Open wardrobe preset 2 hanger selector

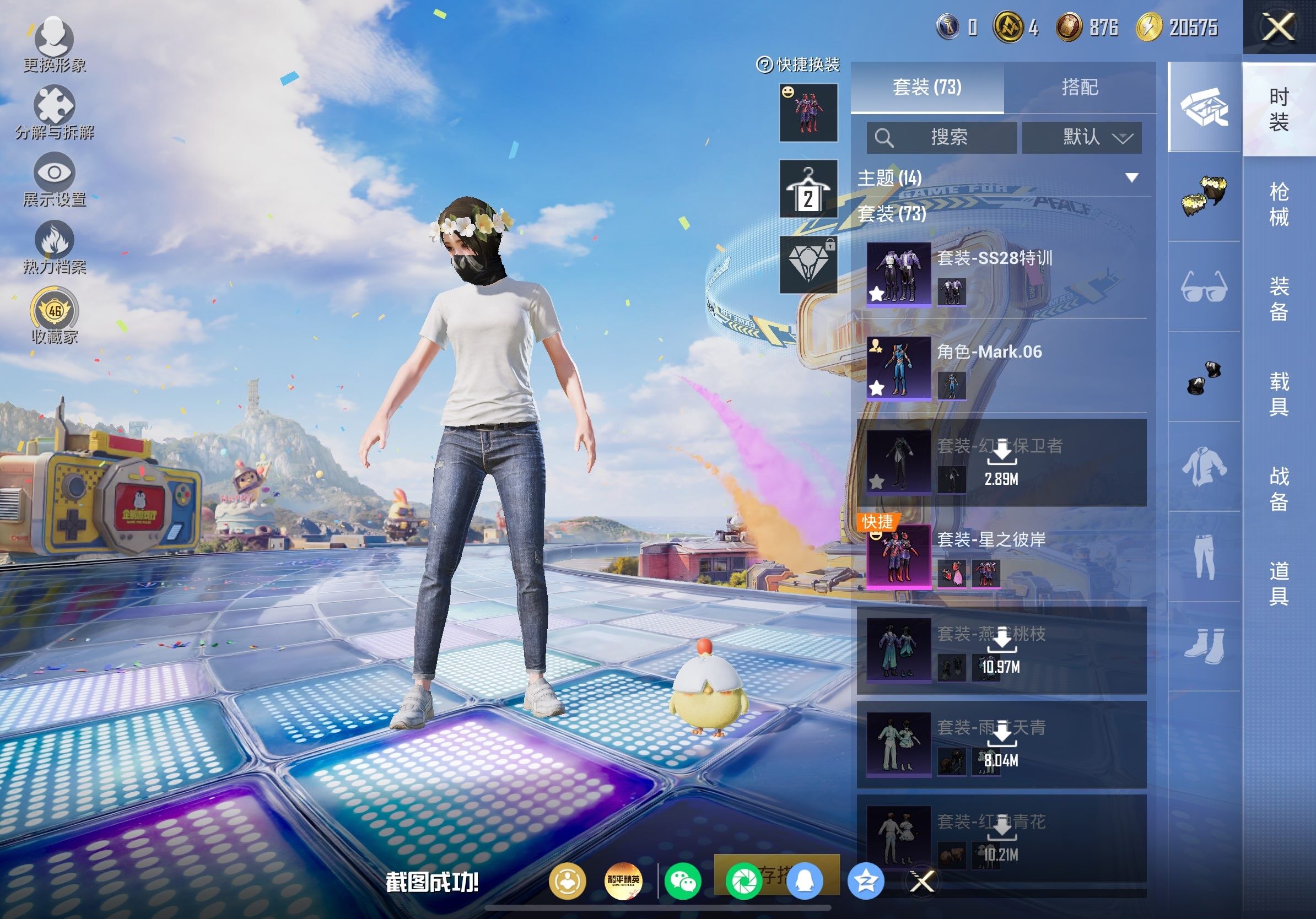[x=808, y=188]
